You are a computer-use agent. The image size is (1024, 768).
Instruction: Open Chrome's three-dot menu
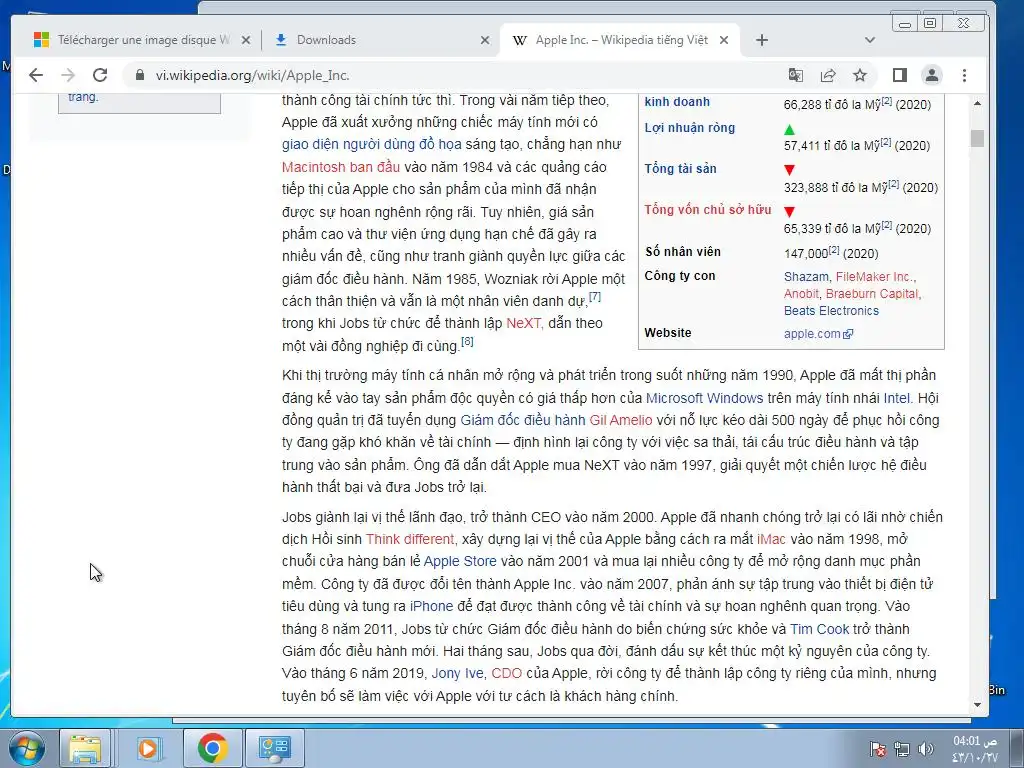965,76
